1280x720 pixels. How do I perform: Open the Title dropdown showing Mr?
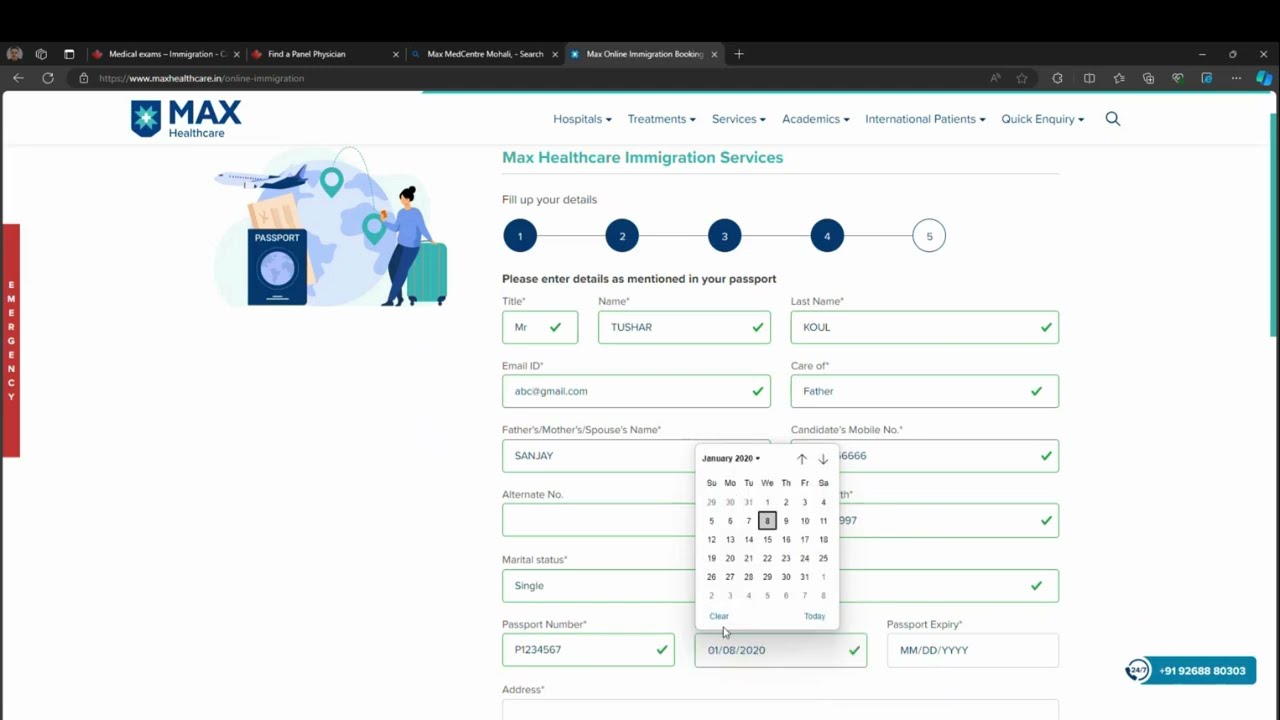point(540,327)
